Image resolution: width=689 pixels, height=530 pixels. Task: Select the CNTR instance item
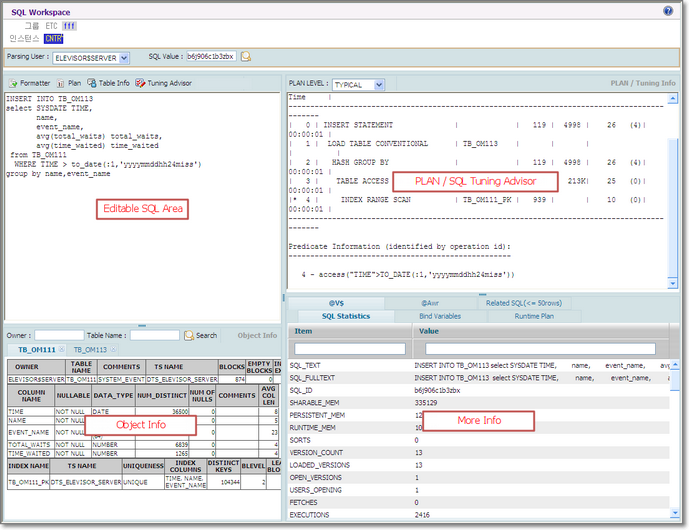[54, 39]
